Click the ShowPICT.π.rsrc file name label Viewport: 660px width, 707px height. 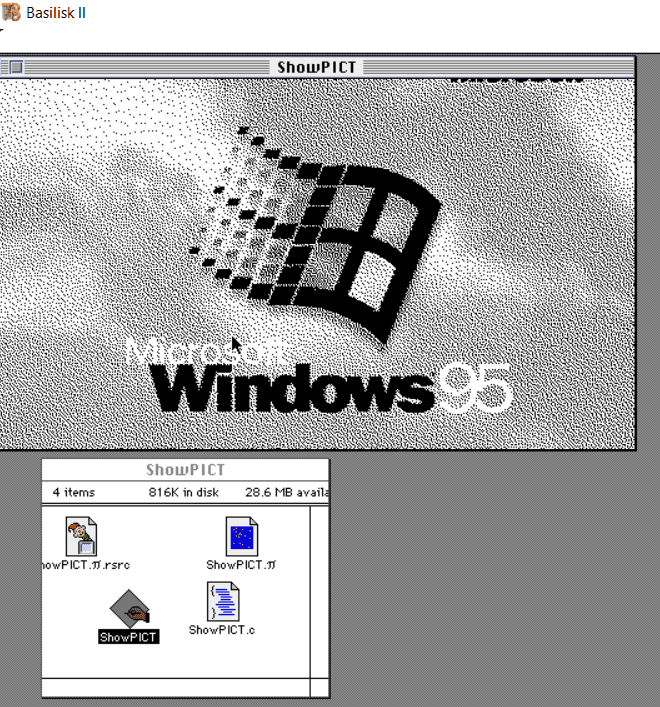pyautogui.click(x=84, y=565)
